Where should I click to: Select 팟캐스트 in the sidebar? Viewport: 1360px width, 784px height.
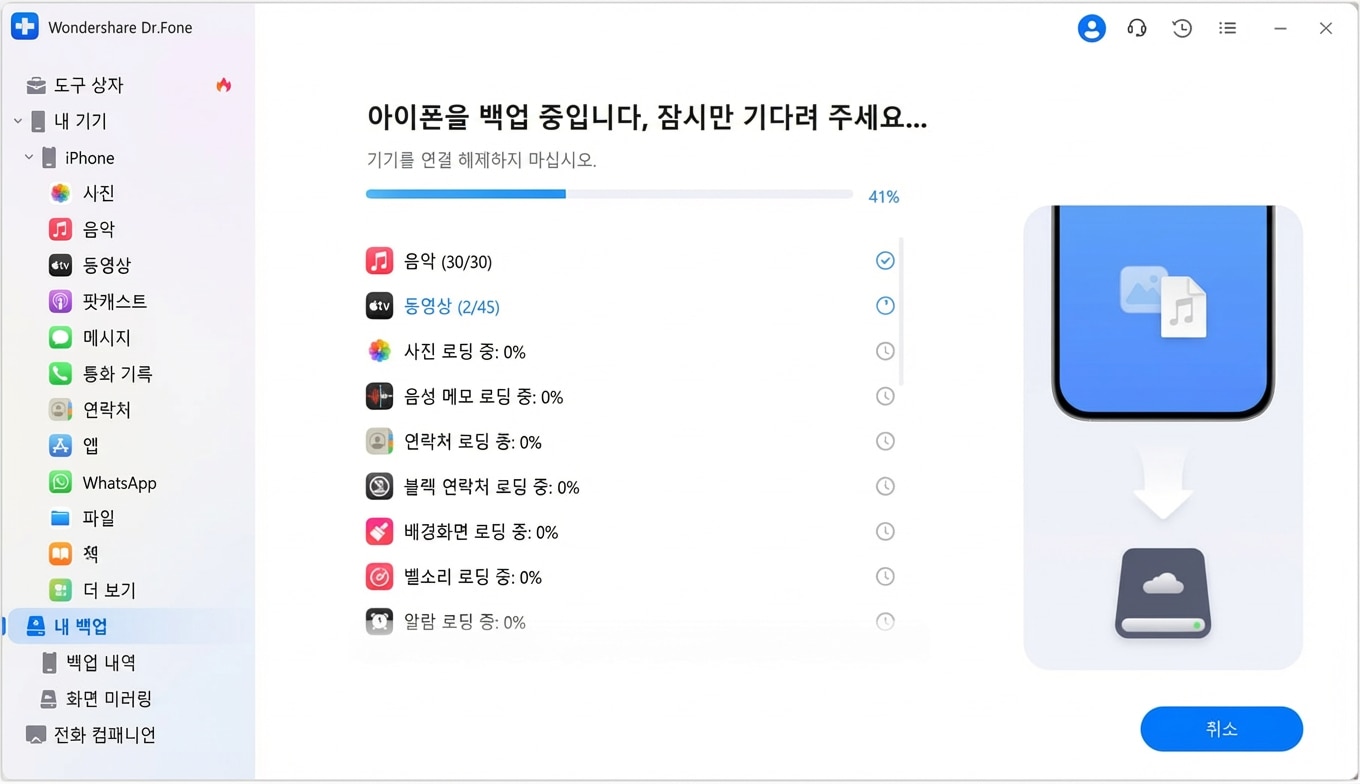(114, 301)
